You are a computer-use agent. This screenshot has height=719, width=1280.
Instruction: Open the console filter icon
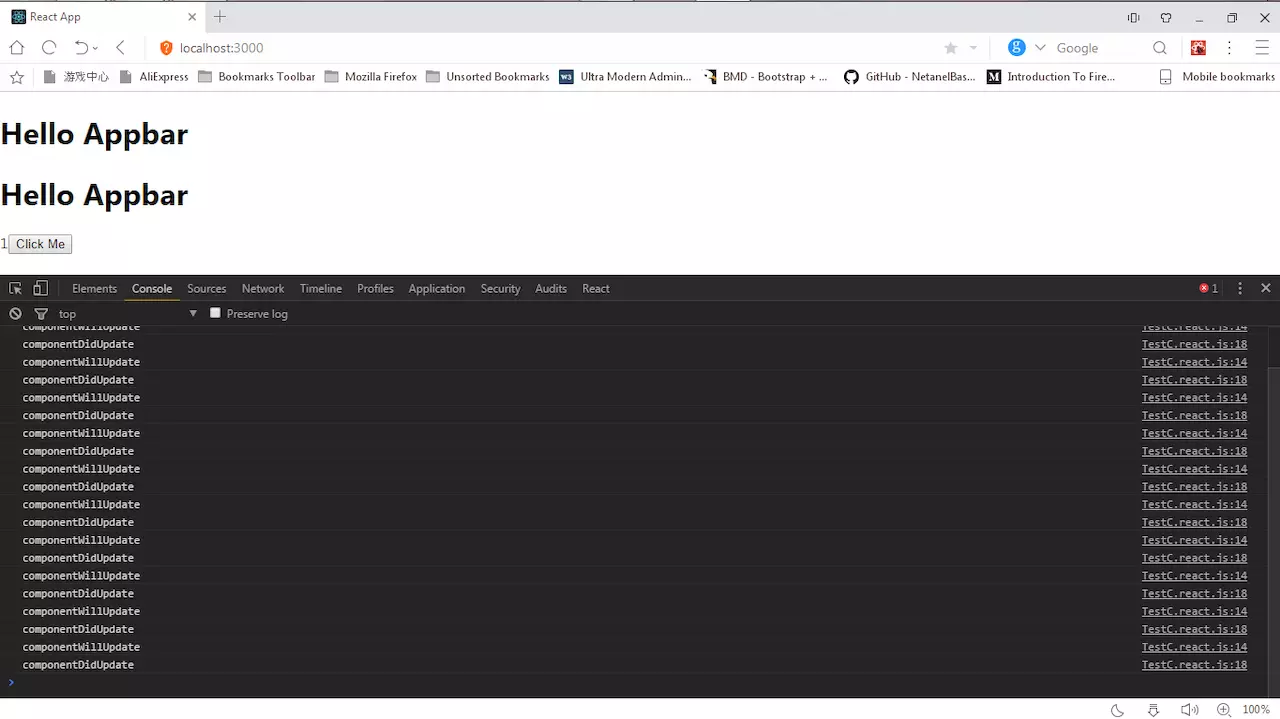(40, 313)
